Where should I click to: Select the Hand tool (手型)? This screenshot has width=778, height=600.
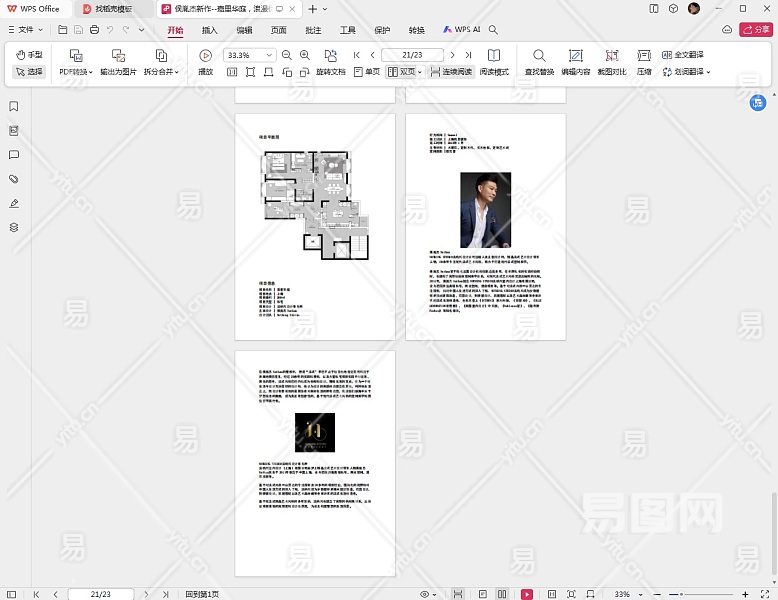coord(29,55)
